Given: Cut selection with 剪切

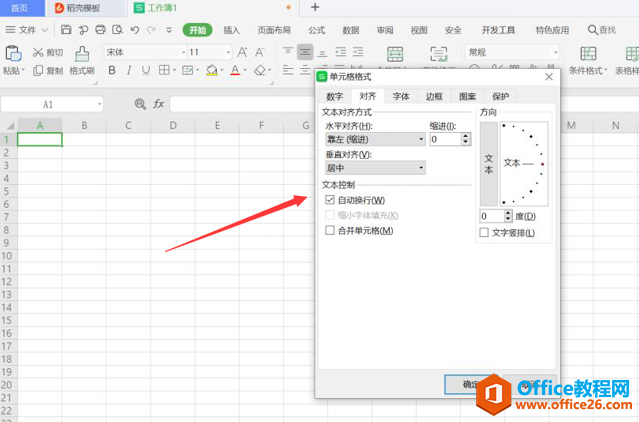Looking at the screenshot, I should coord(48,53).
